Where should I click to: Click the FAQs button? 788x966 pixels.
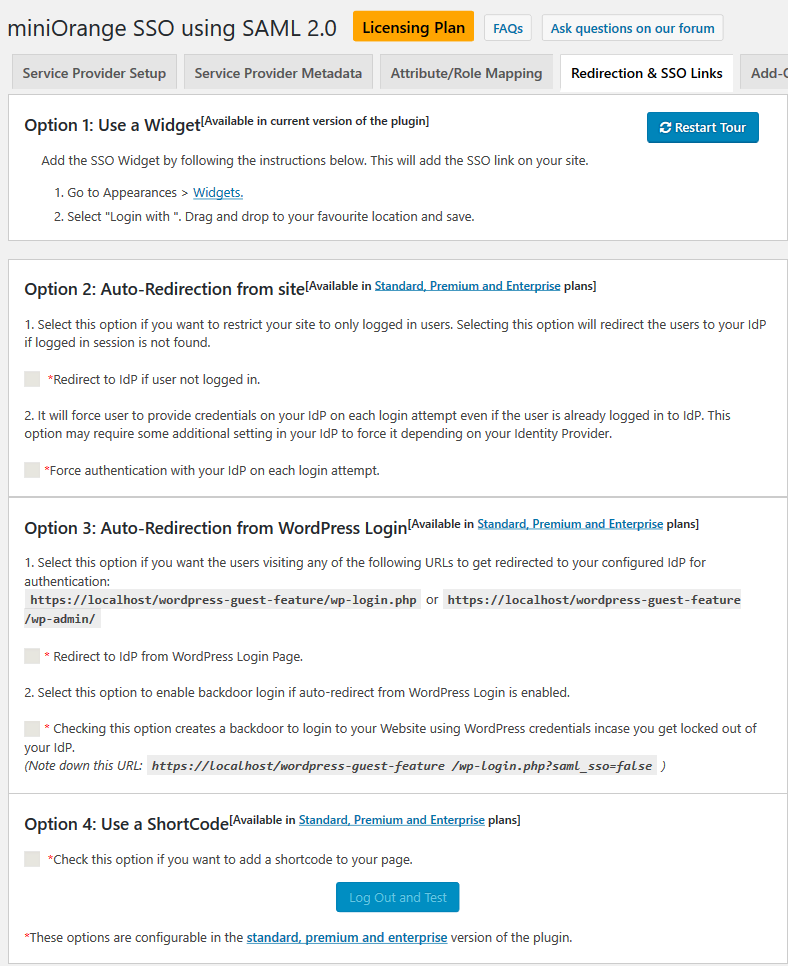click(507, 28)
